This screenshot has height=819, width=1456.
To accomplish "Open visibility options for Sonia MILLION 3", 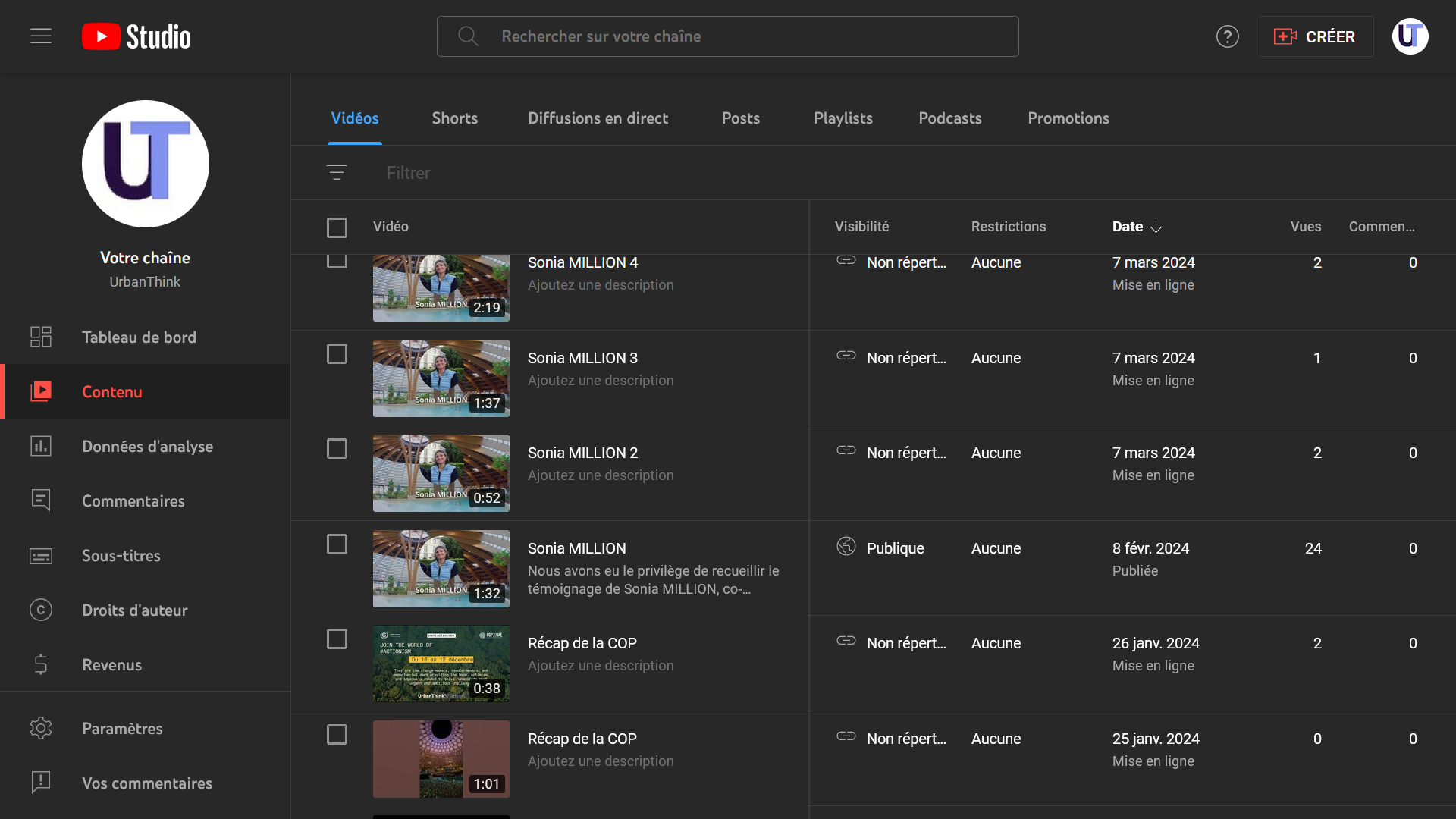I will tap(906, 358).
